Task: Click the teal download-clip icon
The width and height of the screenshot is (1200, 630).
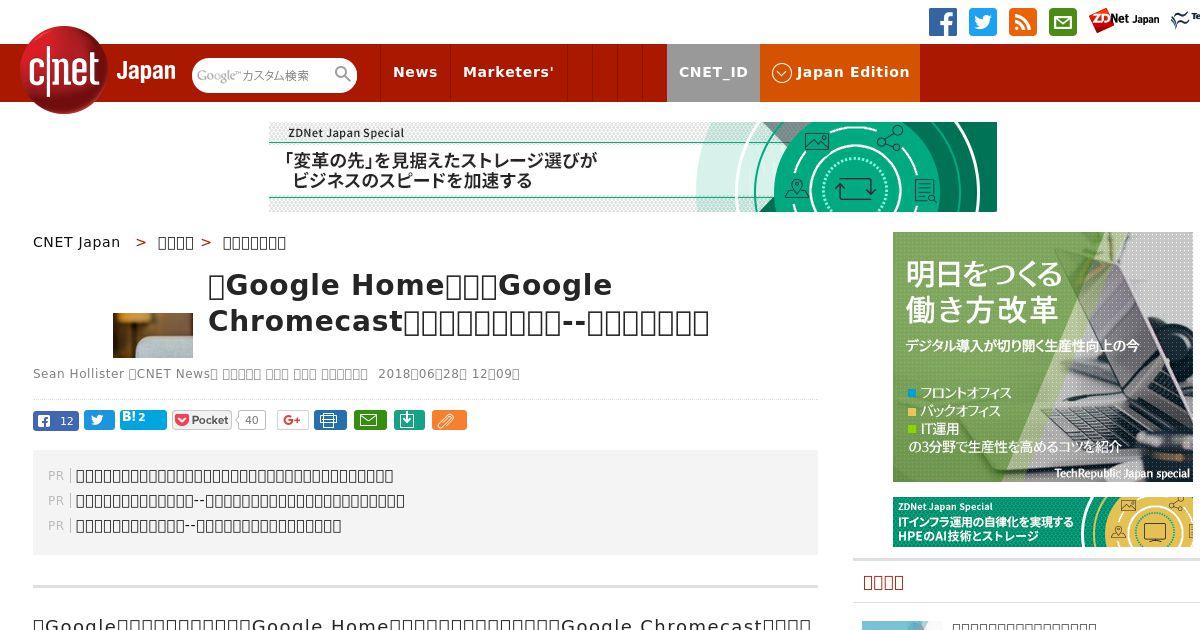Action: click(408, 420)
